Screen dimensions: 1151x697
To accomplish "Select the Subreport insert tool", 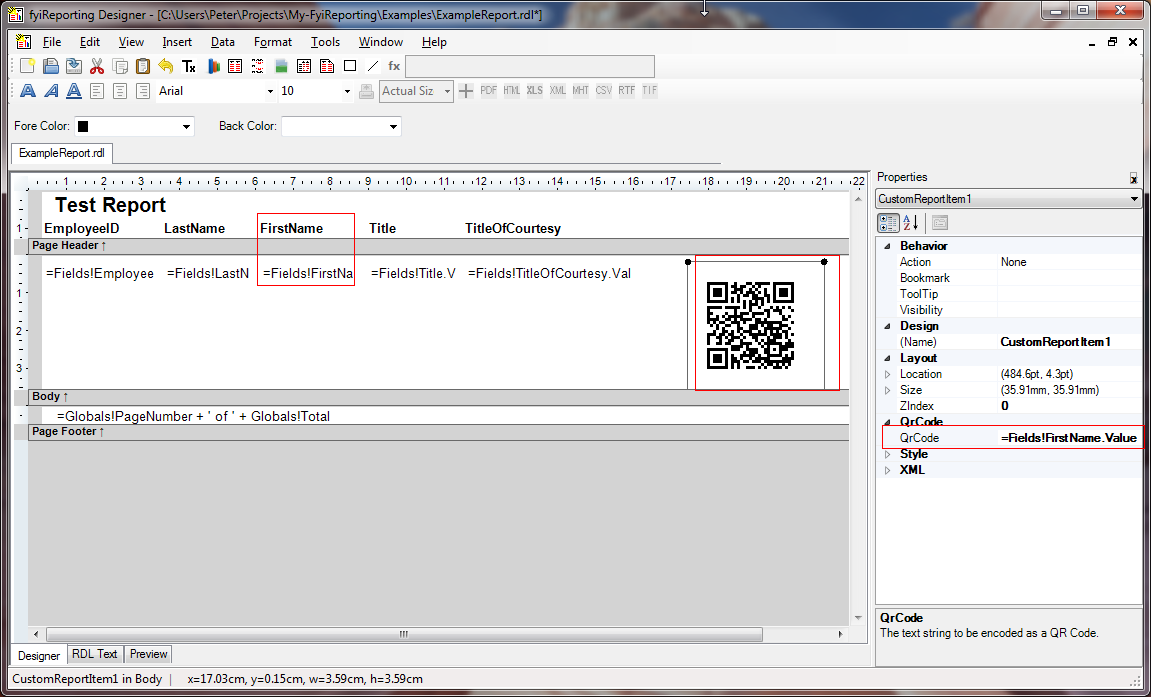I will pyautogui.click(x=327, y=66).
